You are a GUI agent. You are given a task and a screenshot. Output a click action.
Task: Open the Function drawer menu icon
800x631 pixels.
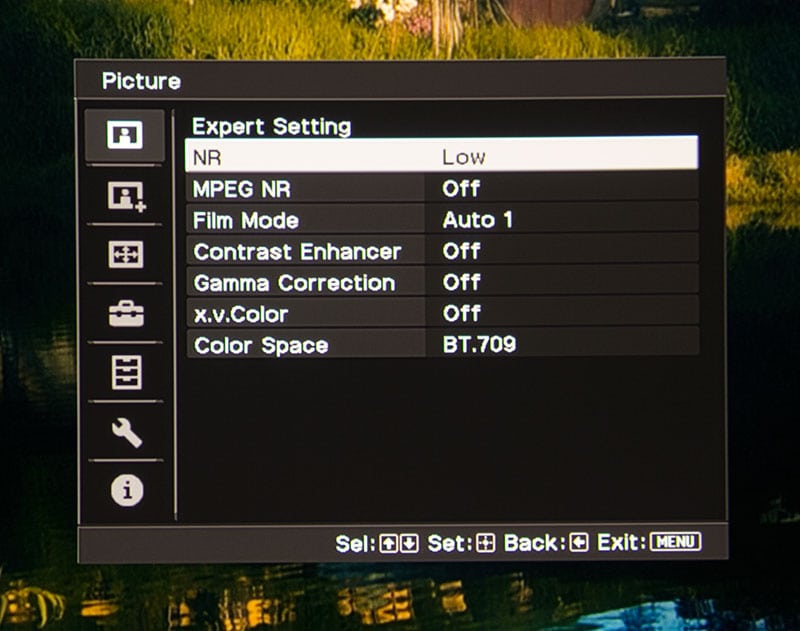click(127, 372)
